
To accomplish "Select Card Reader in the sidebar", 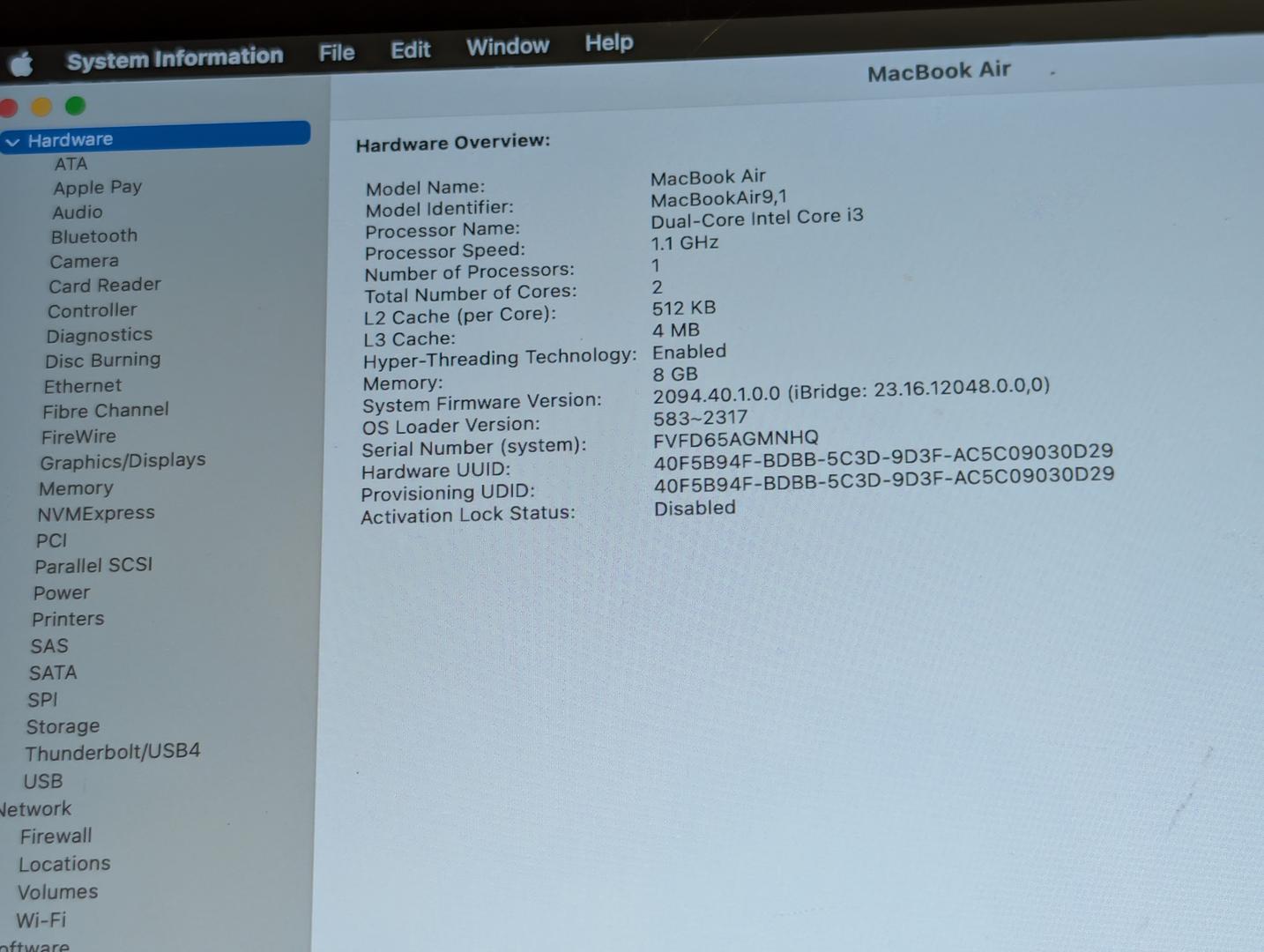I will pyautogui.click(x=104, y=285).
